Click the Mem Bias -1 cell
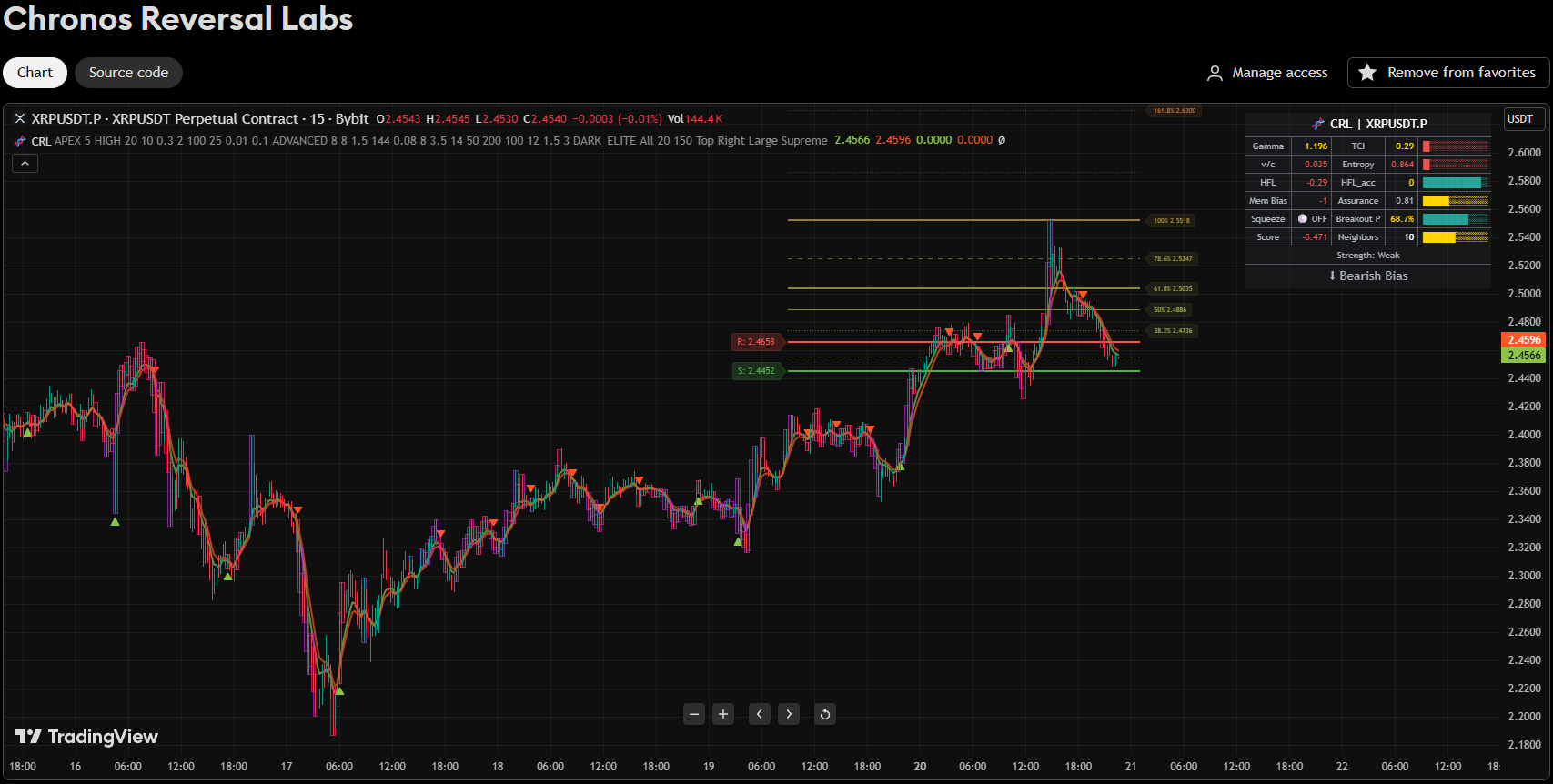 point(1311,201)
